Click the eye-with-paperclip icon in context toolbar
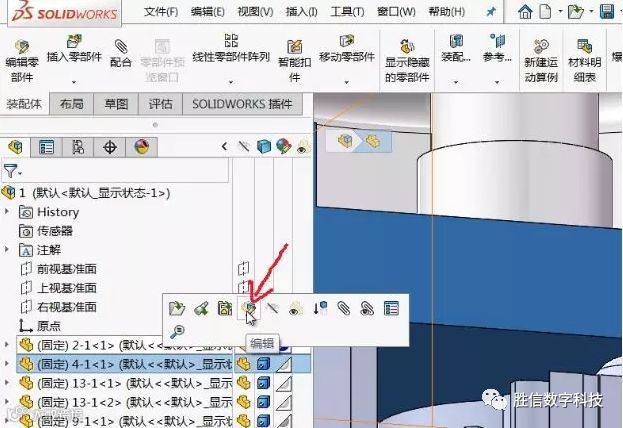 pyautogui.click(x=367, y=308)
